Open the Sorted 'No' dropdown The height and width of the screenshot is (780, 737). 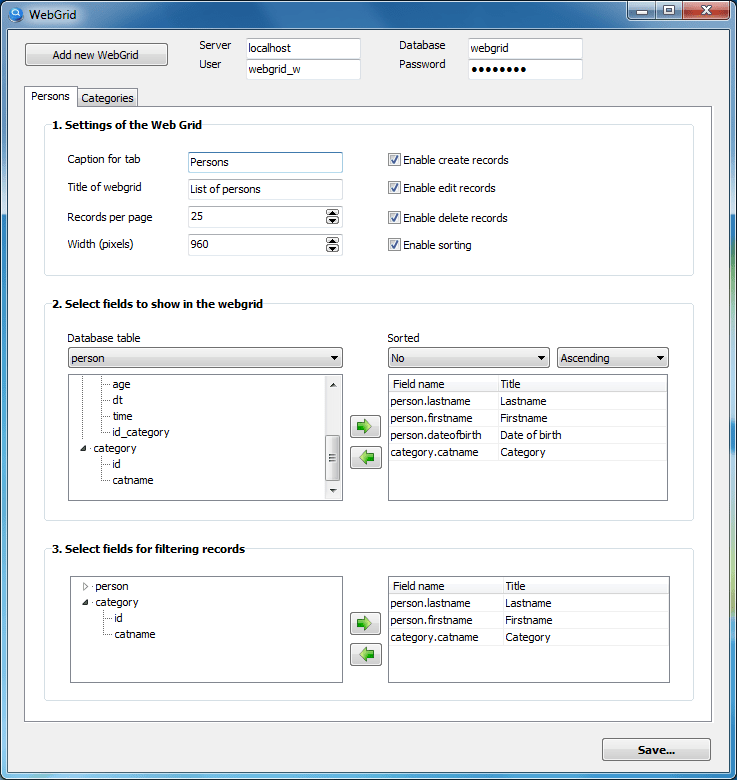click(468, 358)
